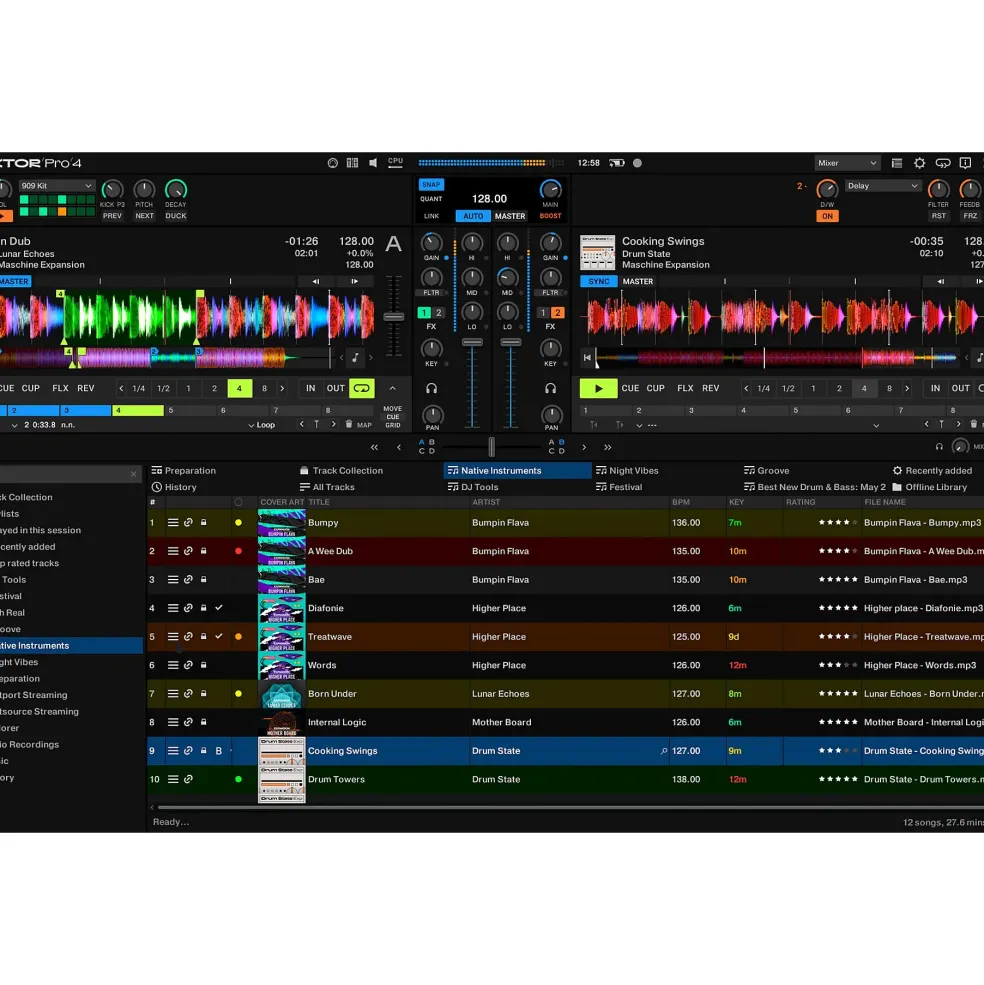Click the crossfader handle
The image size is (984, 985).
point(491,447)
